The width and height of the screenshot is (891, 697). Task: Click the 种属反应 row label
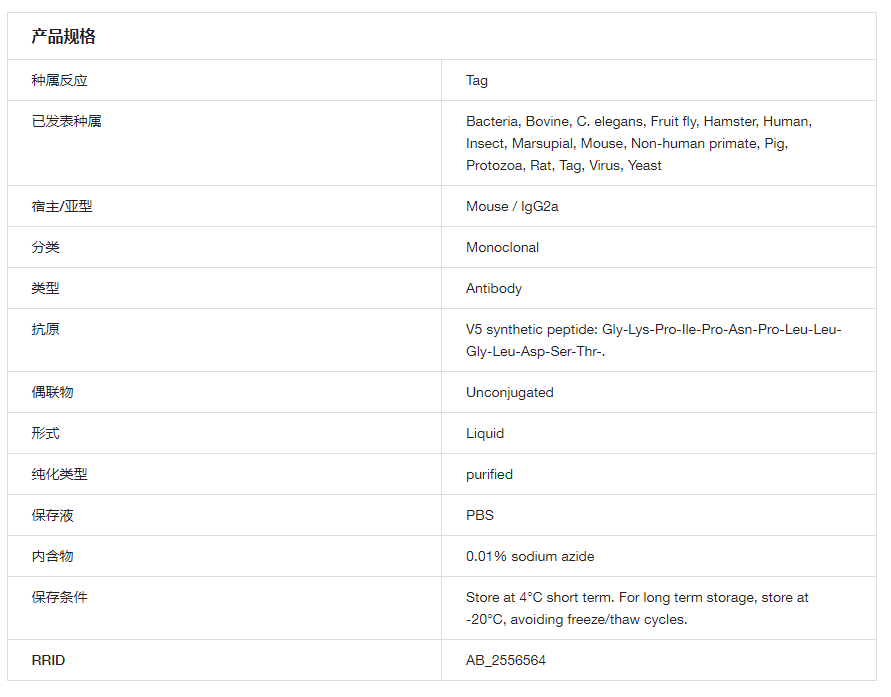tap(59, 80)
